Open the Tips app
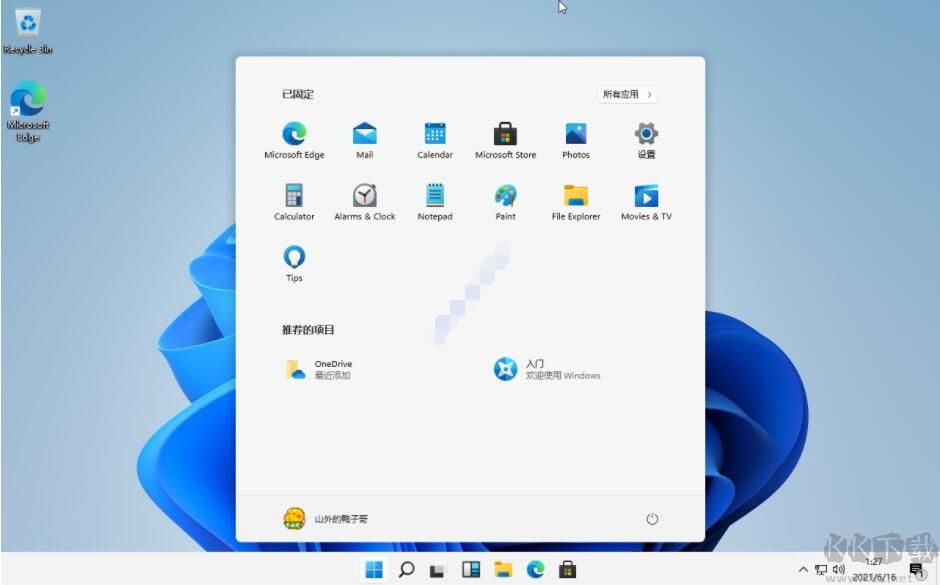The height and width of the screenshot is (585, 940). [x=294, y=264]
